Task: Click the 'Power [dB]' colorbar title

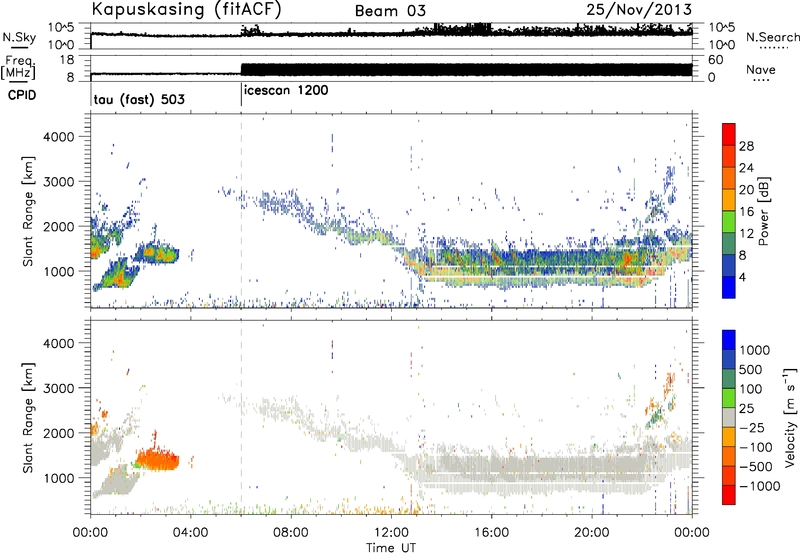Action: pos(763,211)
